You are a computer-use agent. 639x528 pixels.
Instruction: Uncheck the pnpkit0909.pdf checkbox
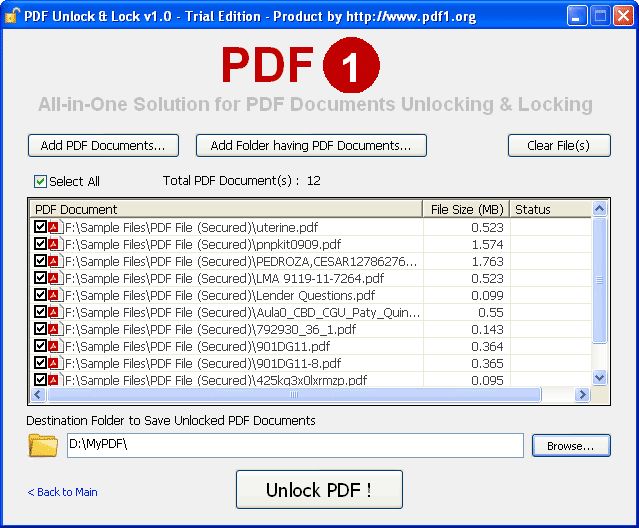coord(40,244)
